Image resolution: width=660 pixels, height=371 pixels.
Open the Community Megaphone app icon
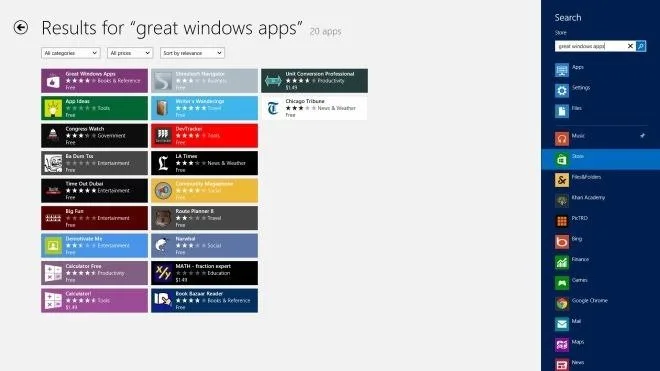coord(163,191)
